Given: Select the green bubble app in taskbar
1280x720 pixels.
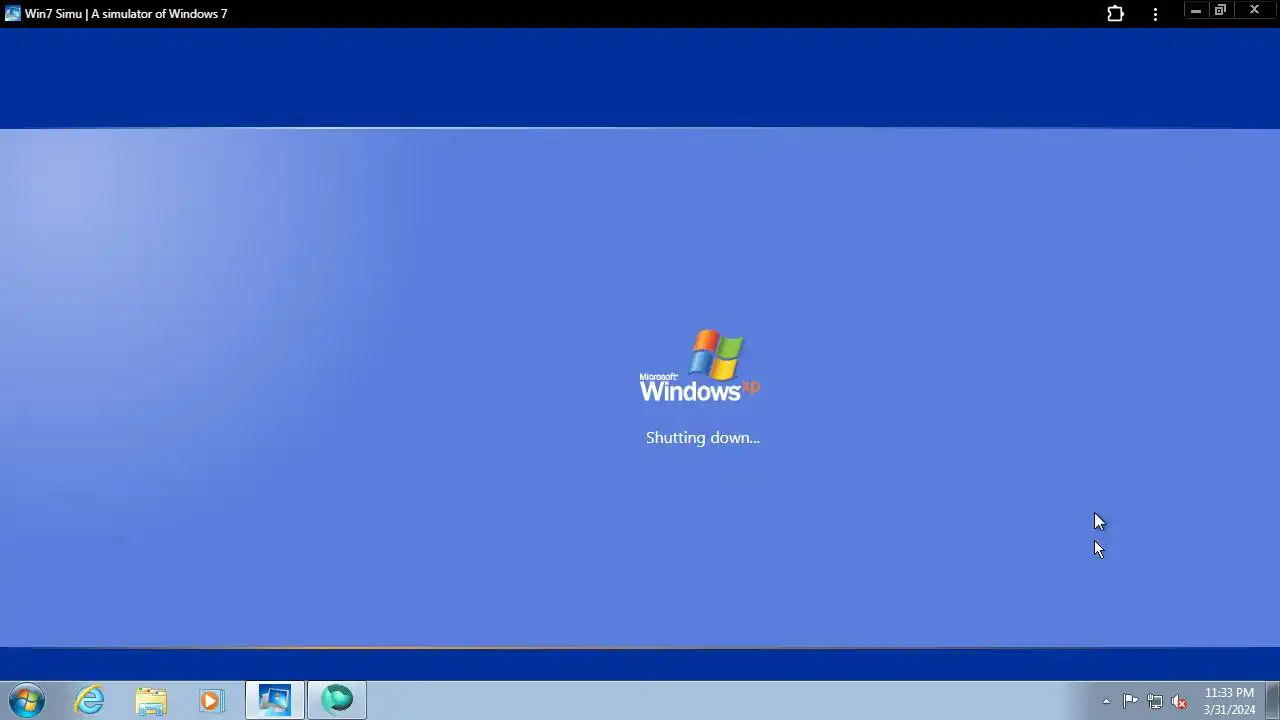Looking at the screenshot, I should click(x=337, y=700).
